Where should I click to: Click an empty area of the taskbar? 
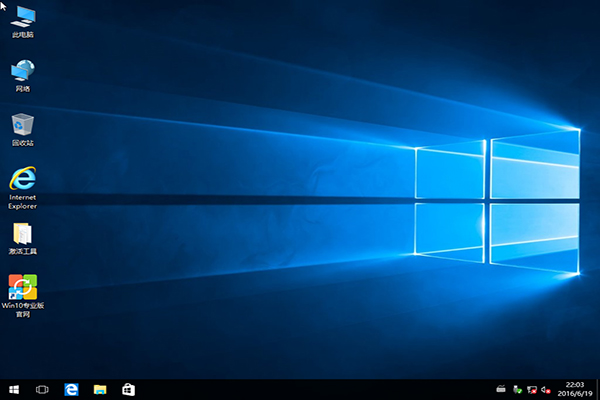click(x=300, y=389)
